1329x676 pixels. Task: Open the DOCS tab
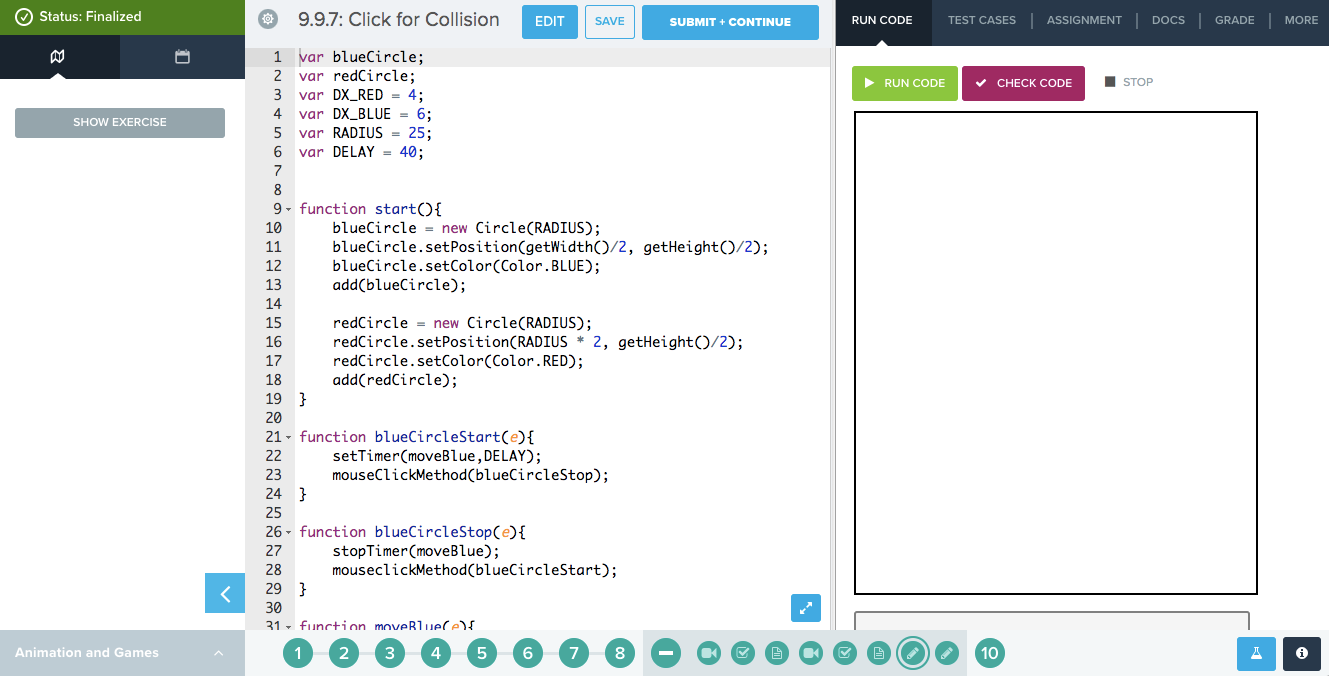(x=1168, y=19)
